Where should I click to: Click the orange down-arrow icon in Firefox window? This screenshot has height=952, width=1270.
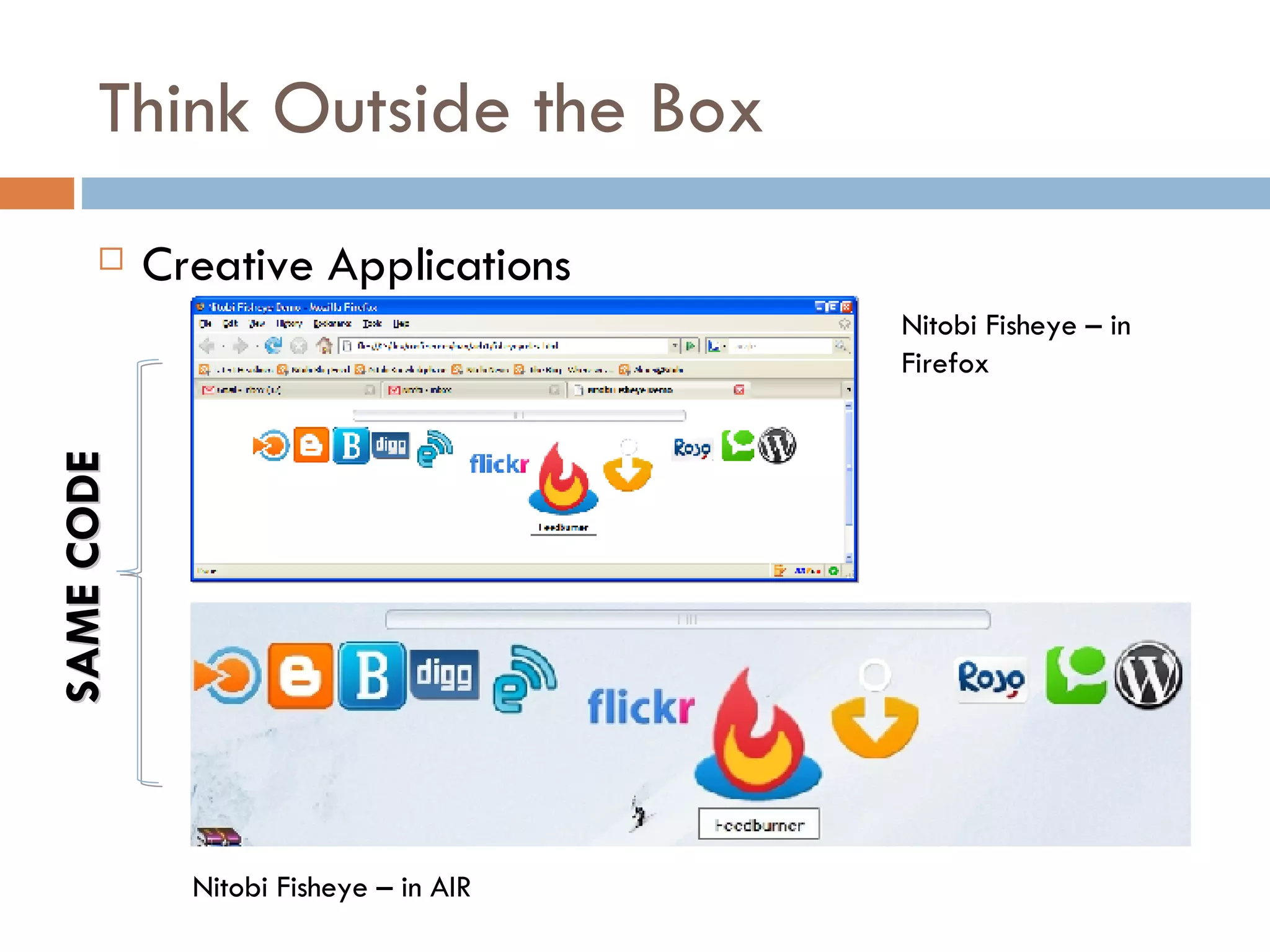click(628, 466)
